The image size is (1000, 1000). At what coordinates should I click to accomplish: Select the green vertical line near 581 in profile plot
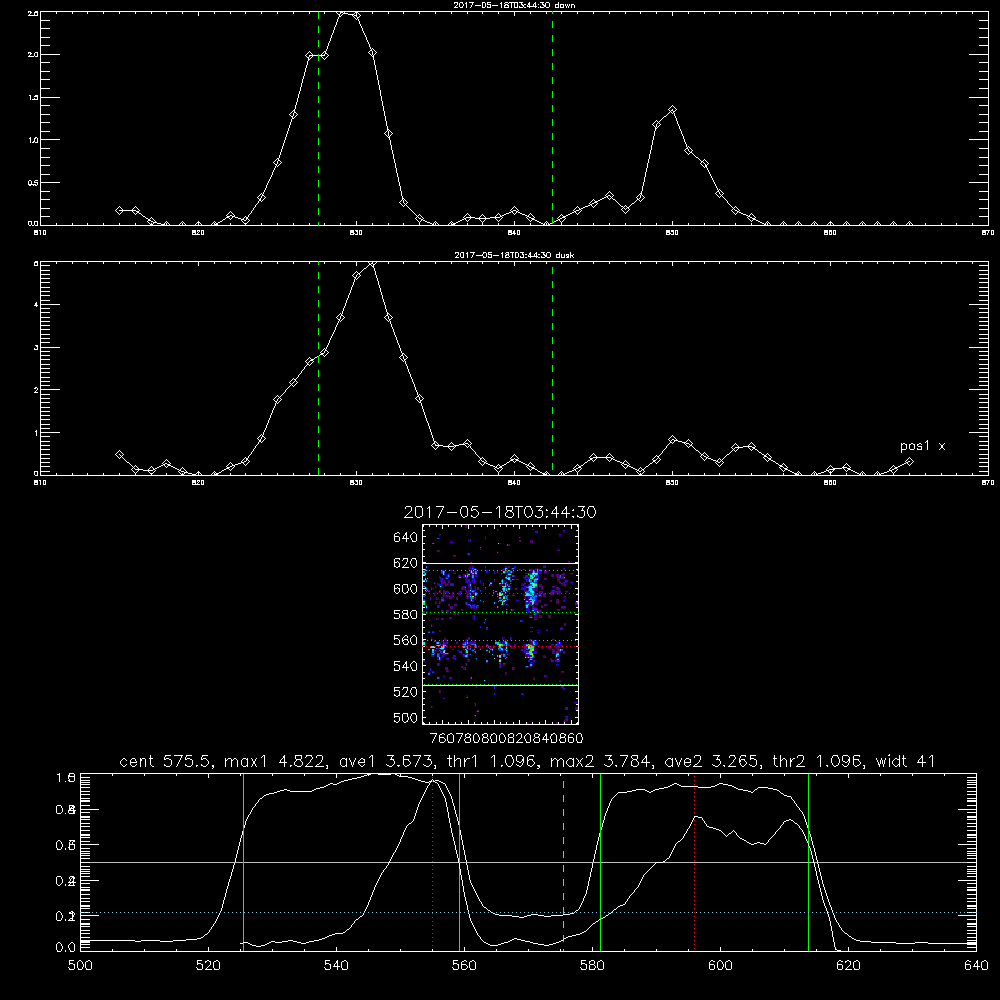pyautogui.click(x=600, y=861)
